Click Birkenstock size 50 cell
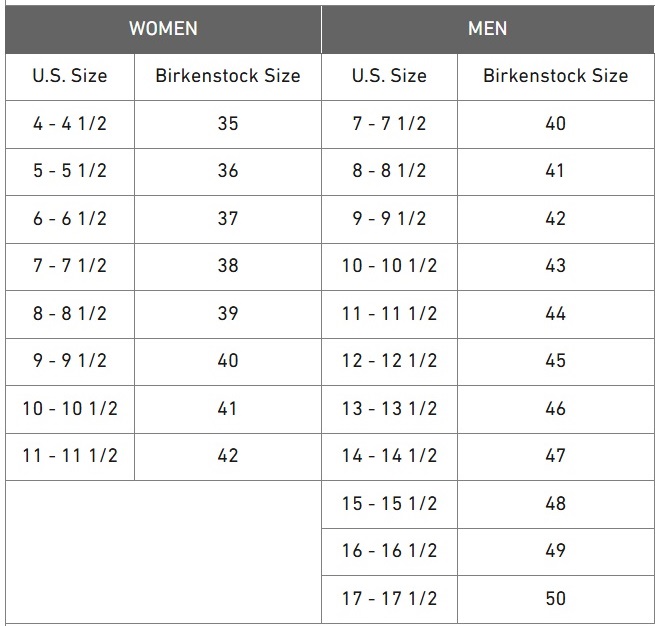The height and width of the screenshot is (626, 655). pos(555,598)
